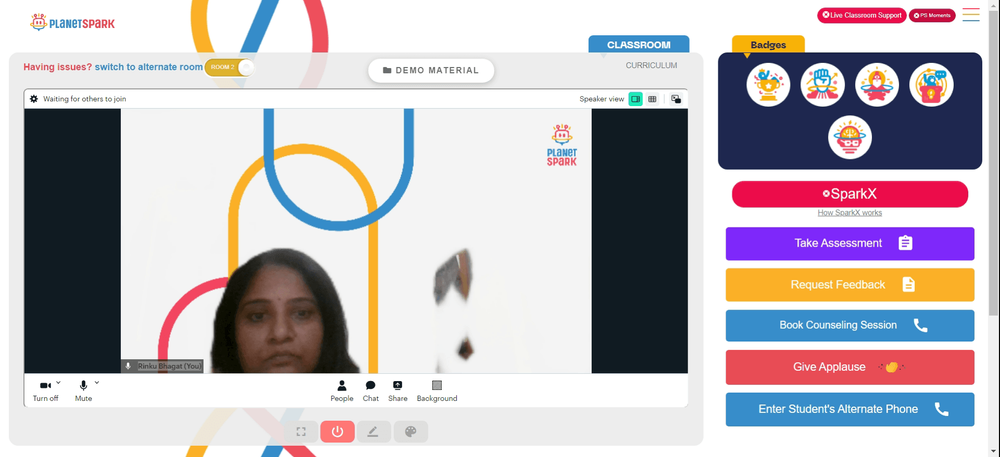
Task: Click the webcam video feed
Action: pos(356,241)
